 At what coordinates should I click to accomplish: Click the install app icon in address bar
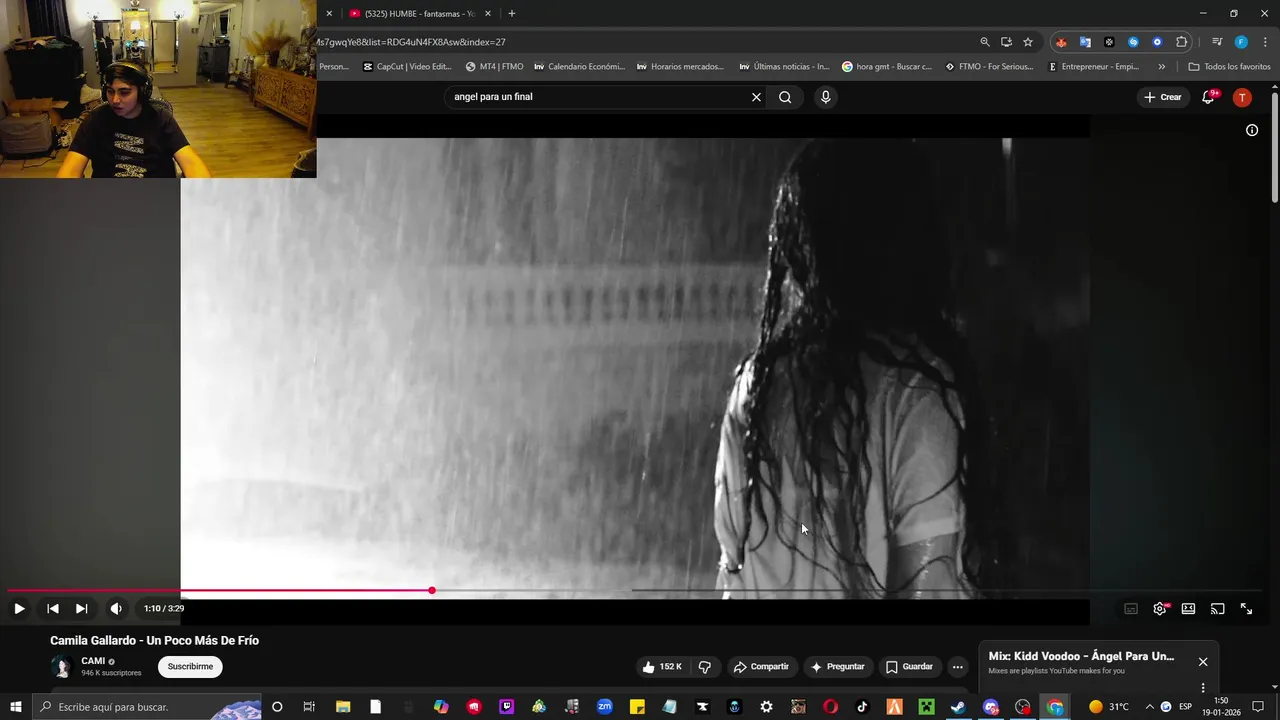[x=1006, y=42]
